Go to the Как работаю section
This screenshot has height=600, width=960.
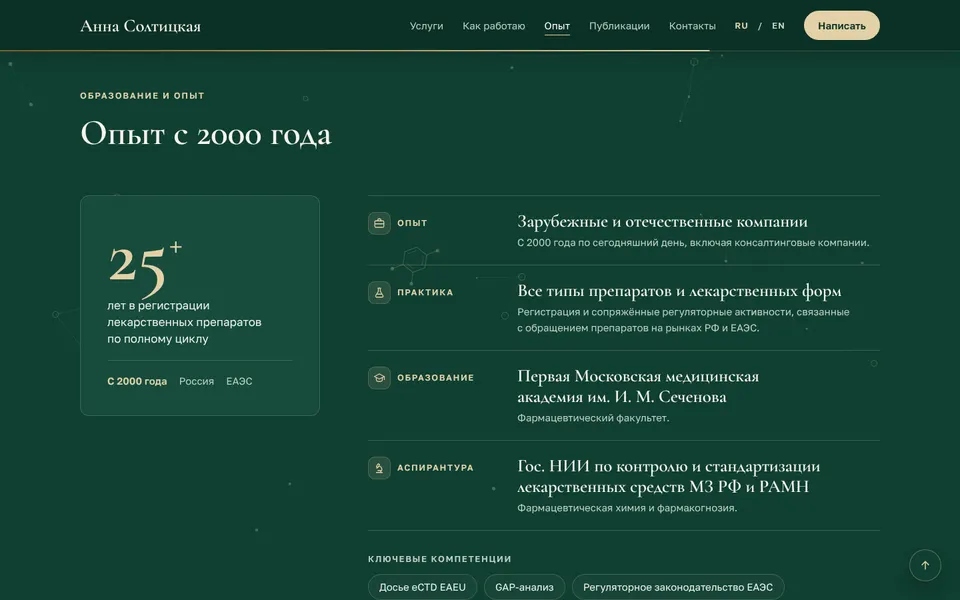[493, 26]
